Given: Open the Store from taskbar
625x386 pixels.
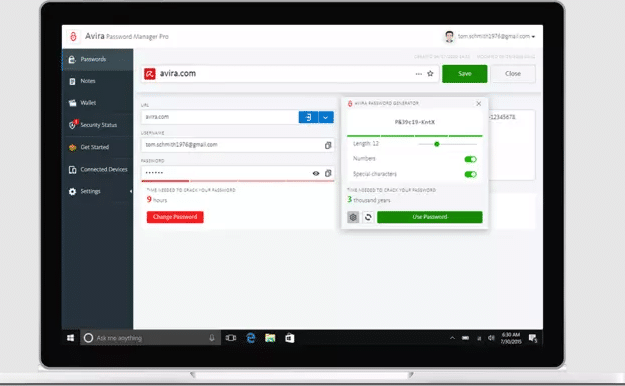Looking at the screenshot, I should 290,338.
